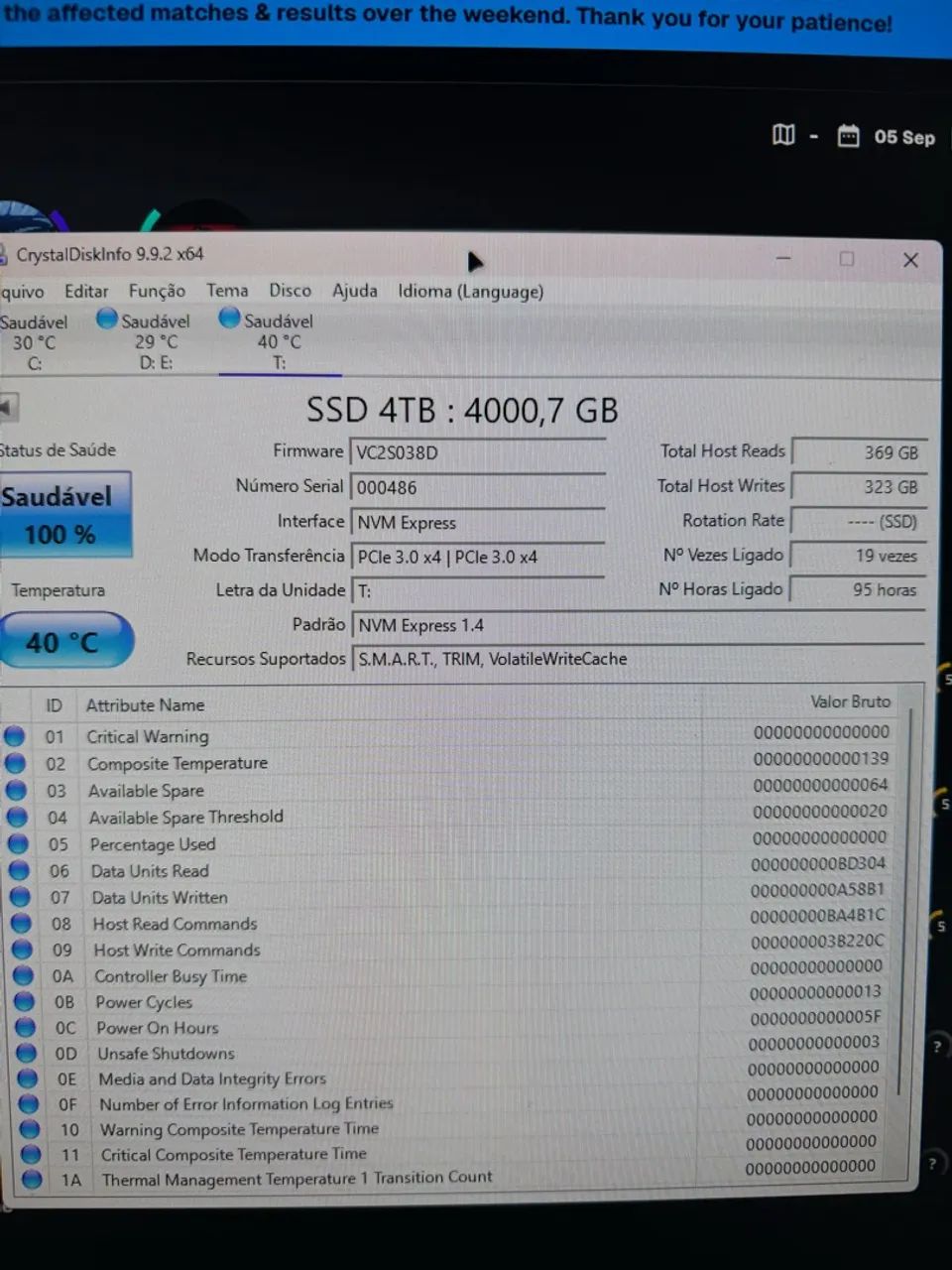Click the Recursos Suportados field
The width and height of the screenshot is (952, 1270).
(638, 659)
